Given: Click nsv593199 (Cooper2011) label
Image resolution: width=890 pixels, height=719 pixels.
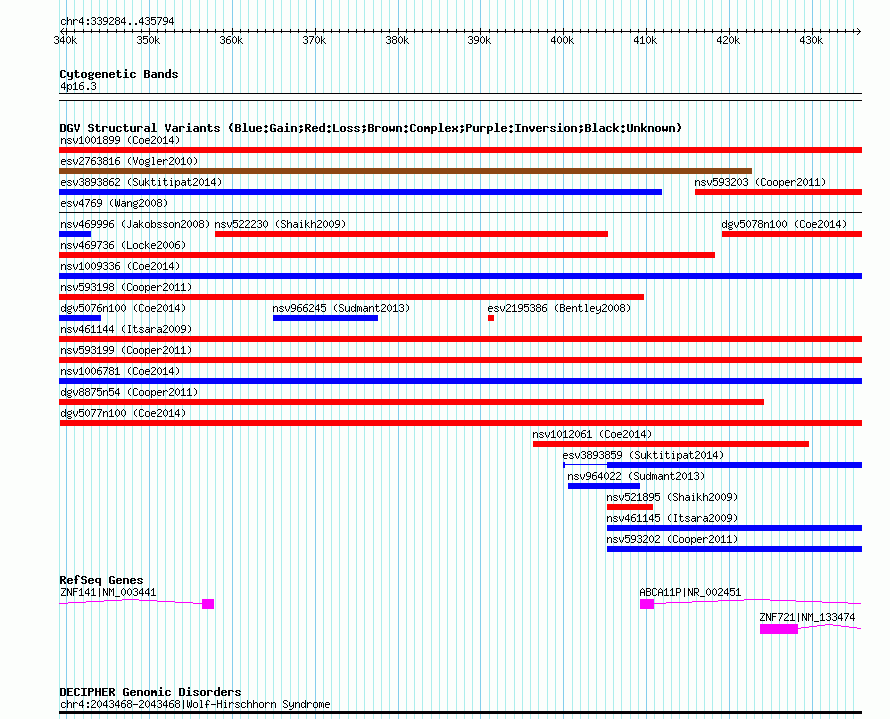Looking at the screenshot, I should pos(126,350).
